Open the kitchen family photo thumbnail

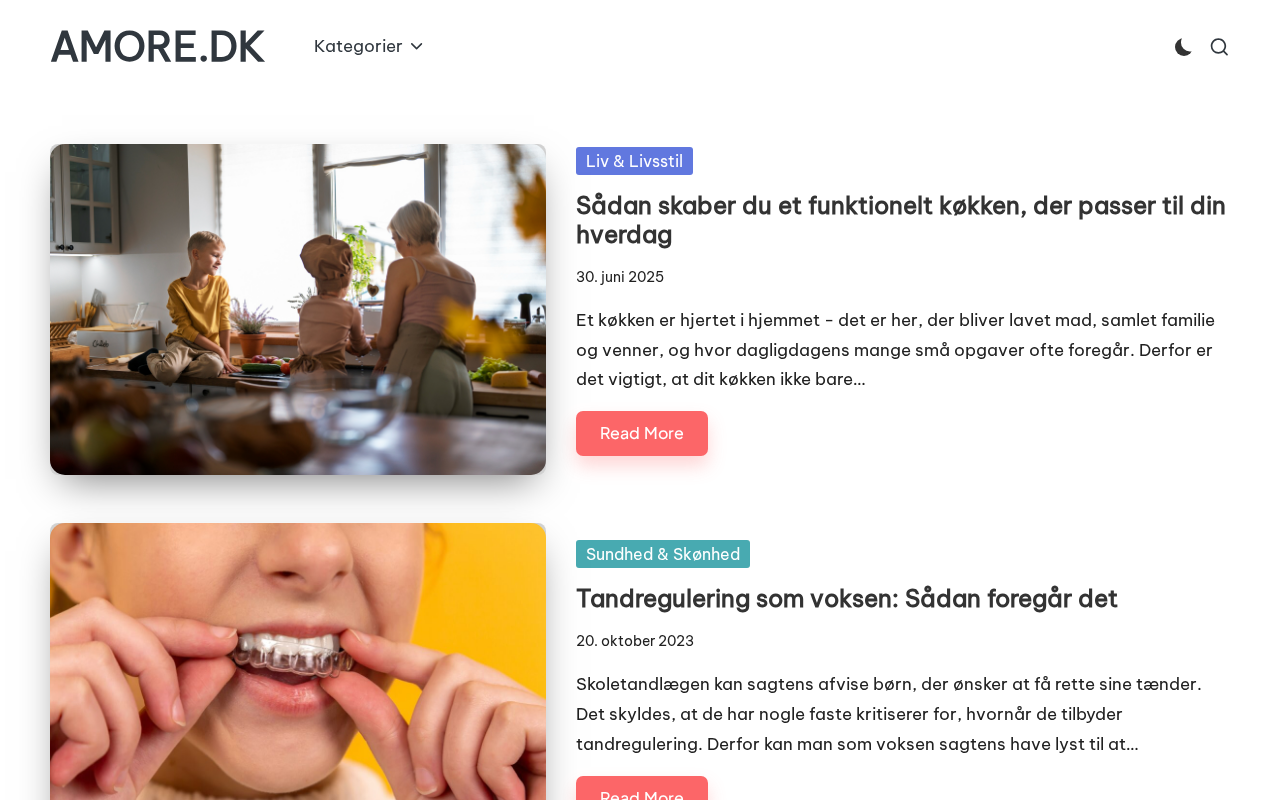[x=298, y=309]
